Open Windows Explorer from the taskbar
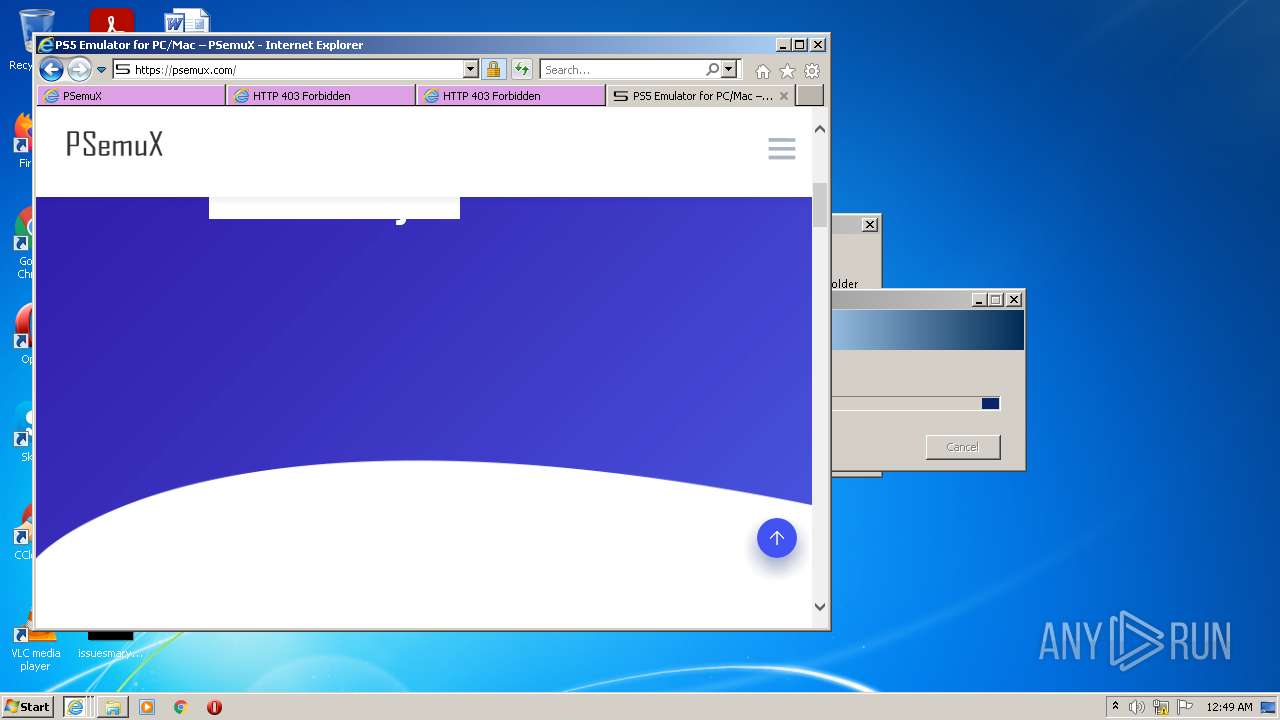The width and height of the screenshot is (1280, 720). click(x=112, y=707)
